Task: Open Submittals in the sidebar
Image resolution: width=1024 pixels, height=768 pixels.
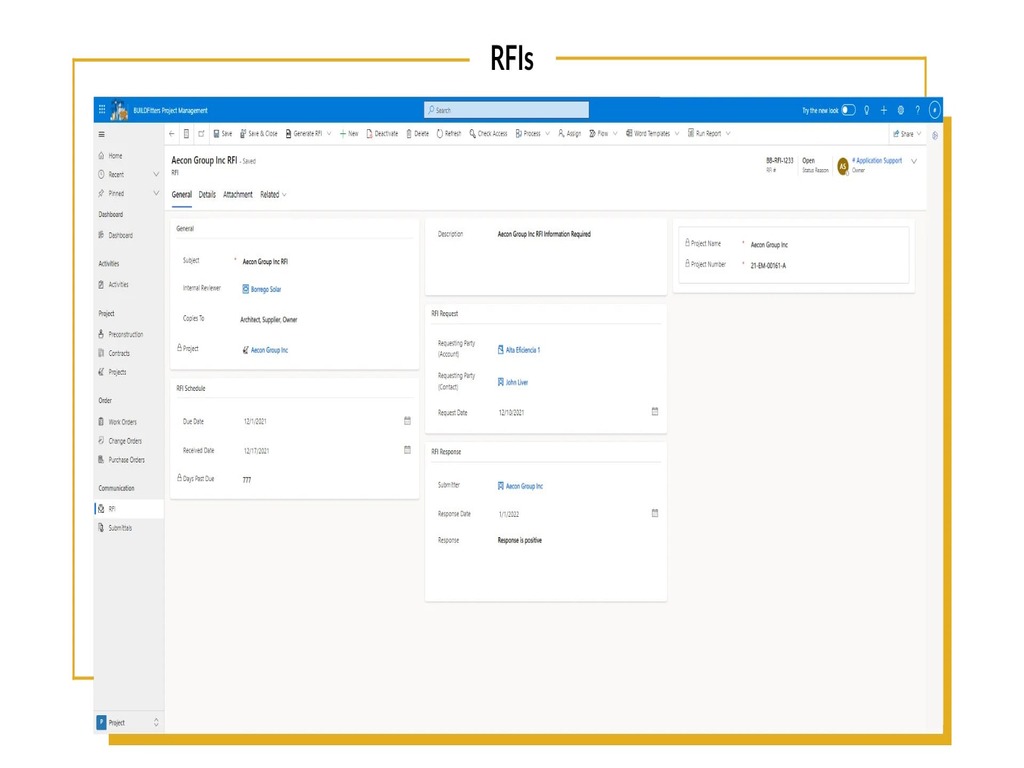Action: click(120, 528)
